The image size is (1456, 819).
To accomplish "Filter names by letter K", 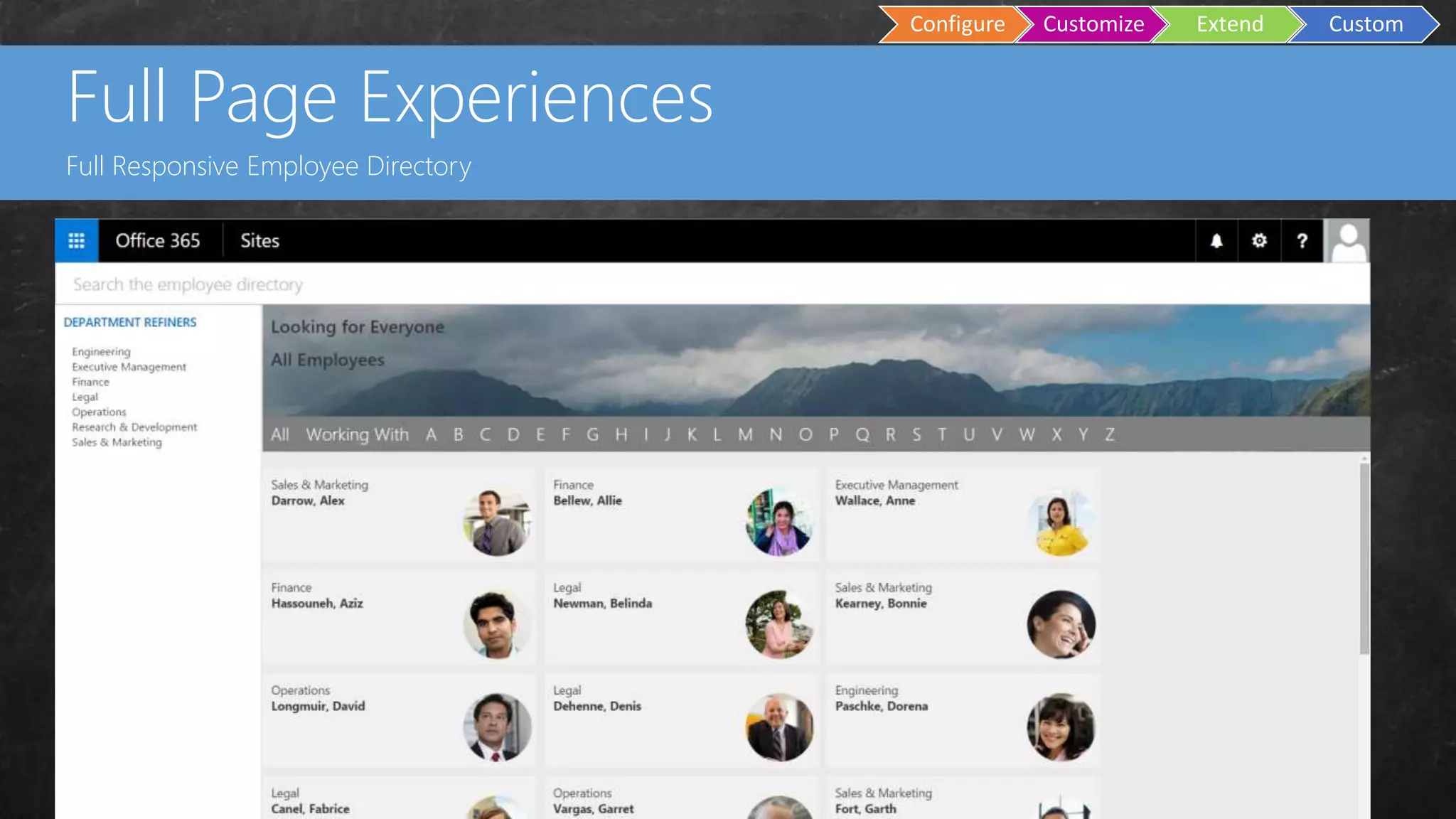I will [x=692, y=434].
